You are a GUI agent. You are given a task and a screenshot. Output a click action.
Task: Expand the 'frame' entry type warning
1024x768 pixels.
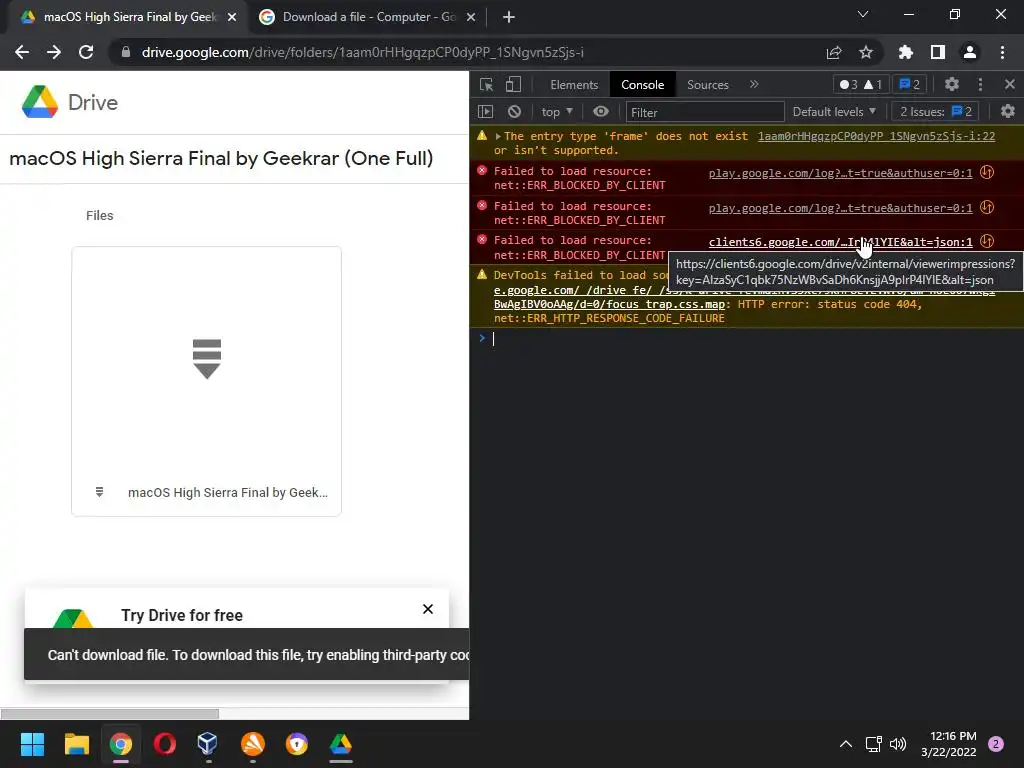(498, 136)
